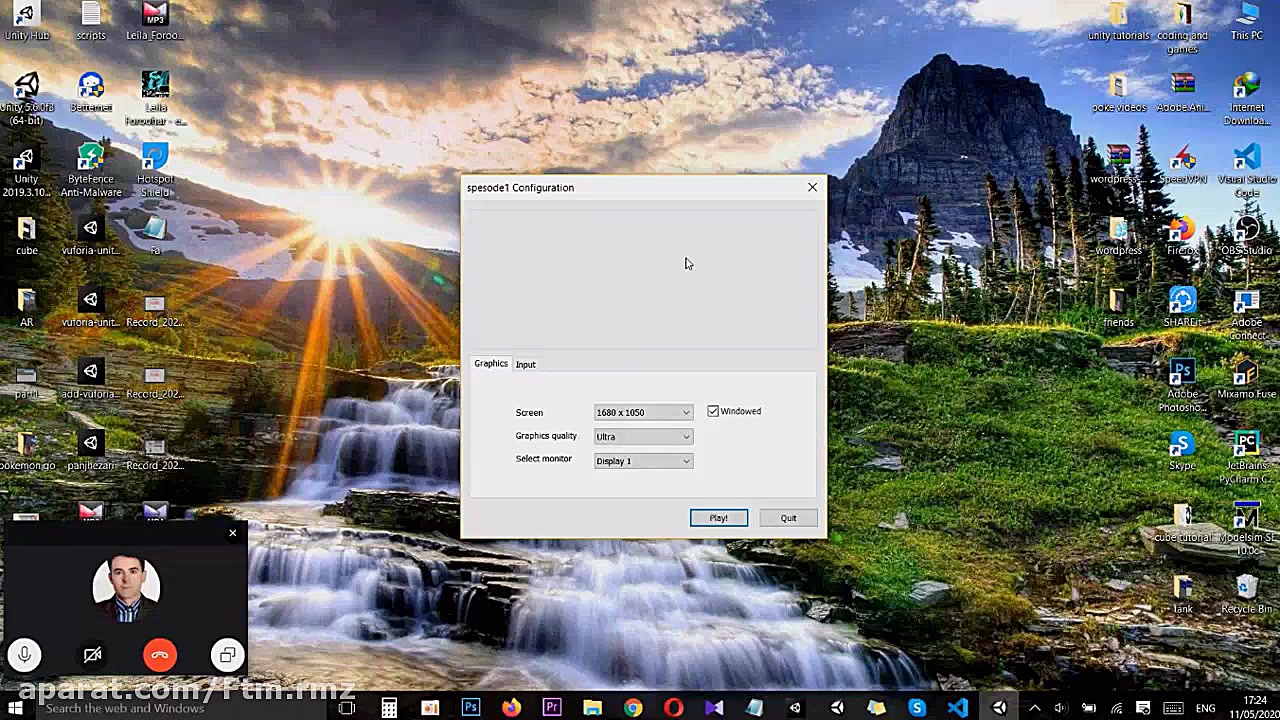Close the spesode1 Configuration dialog
The image size is (1280, 720).
click(x=812, y=187)
